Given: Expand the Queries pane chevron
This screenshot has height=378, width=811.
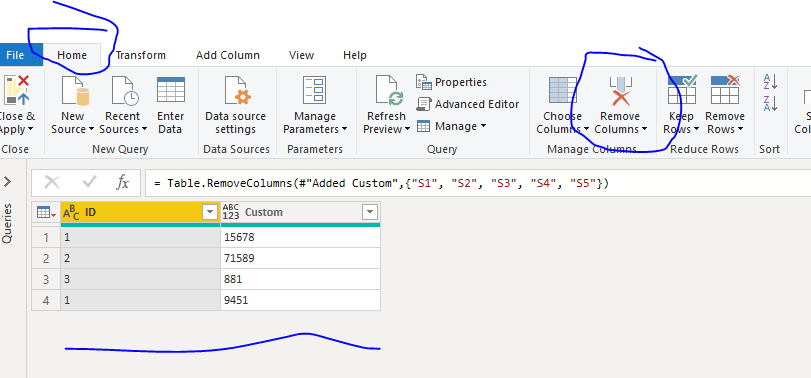Looking at the screenshot, I should 7,182.
